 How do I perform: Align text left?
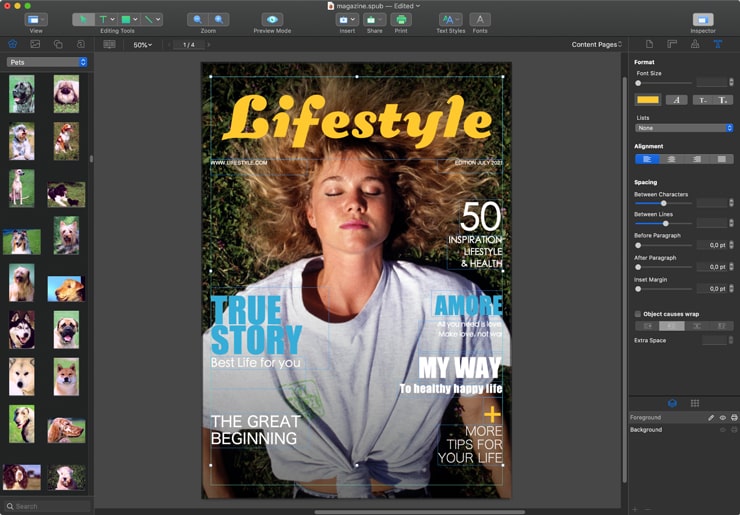tap(648, 159)
